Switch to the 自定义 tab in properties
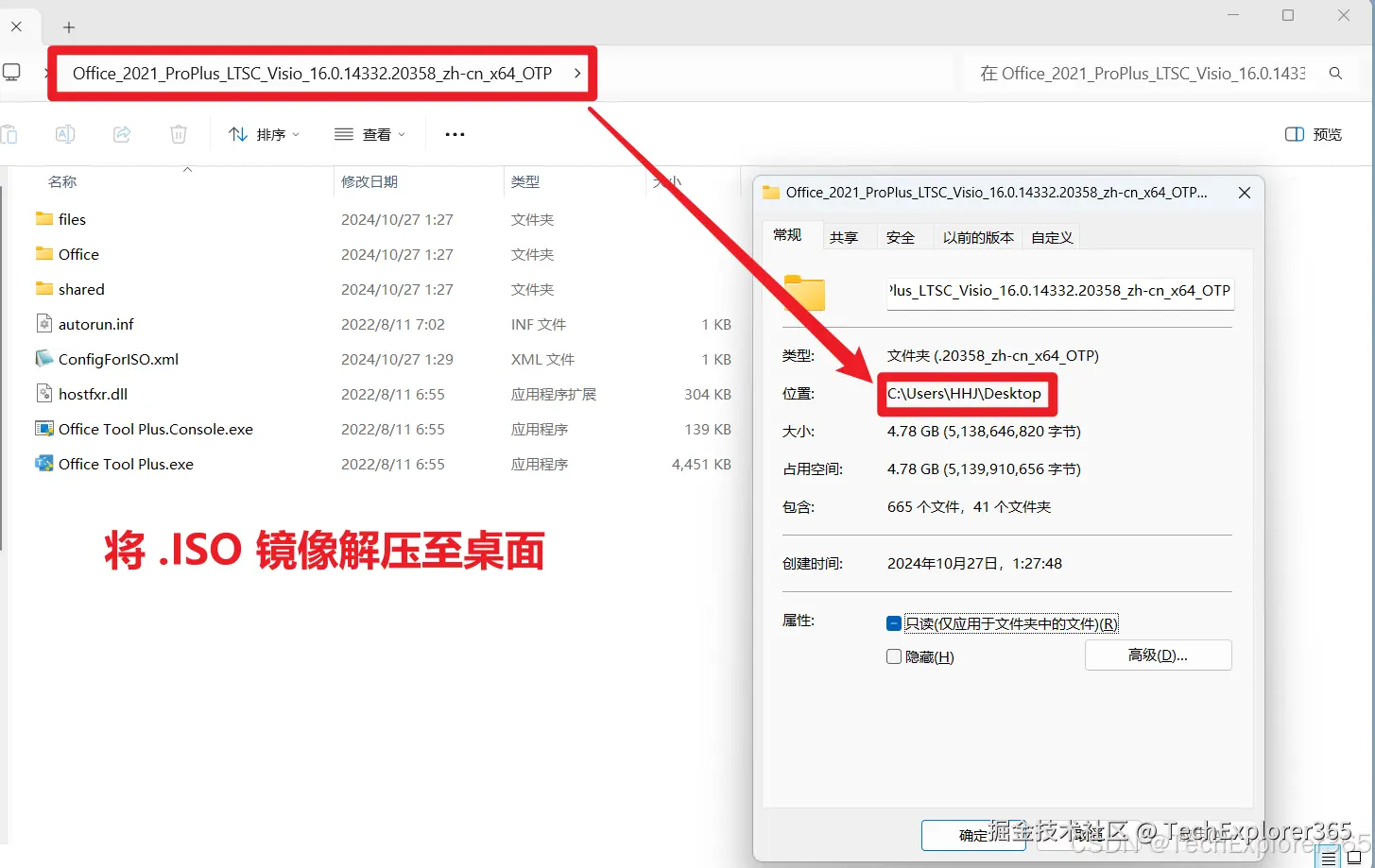Viewport: 1375px width, 868px height. 1051,237
